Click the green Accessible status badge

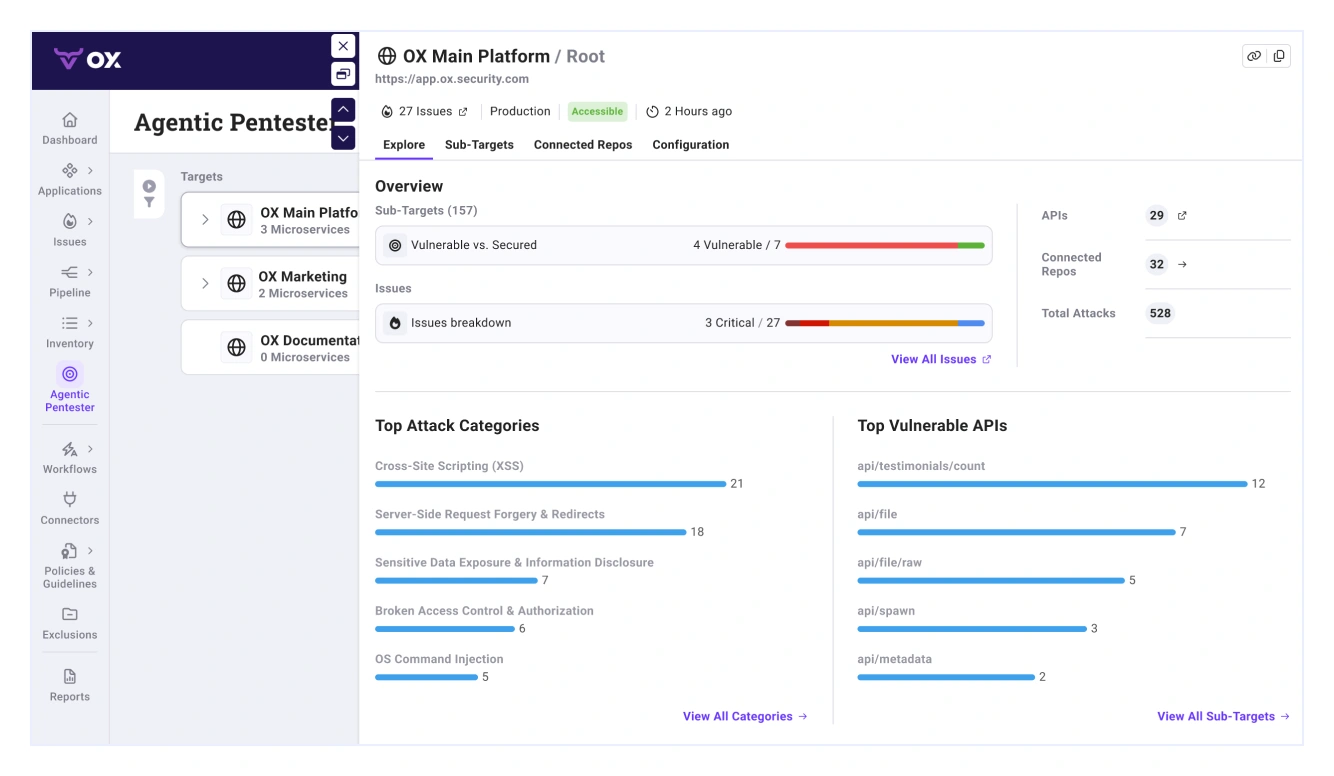click(x=597, y=112)
